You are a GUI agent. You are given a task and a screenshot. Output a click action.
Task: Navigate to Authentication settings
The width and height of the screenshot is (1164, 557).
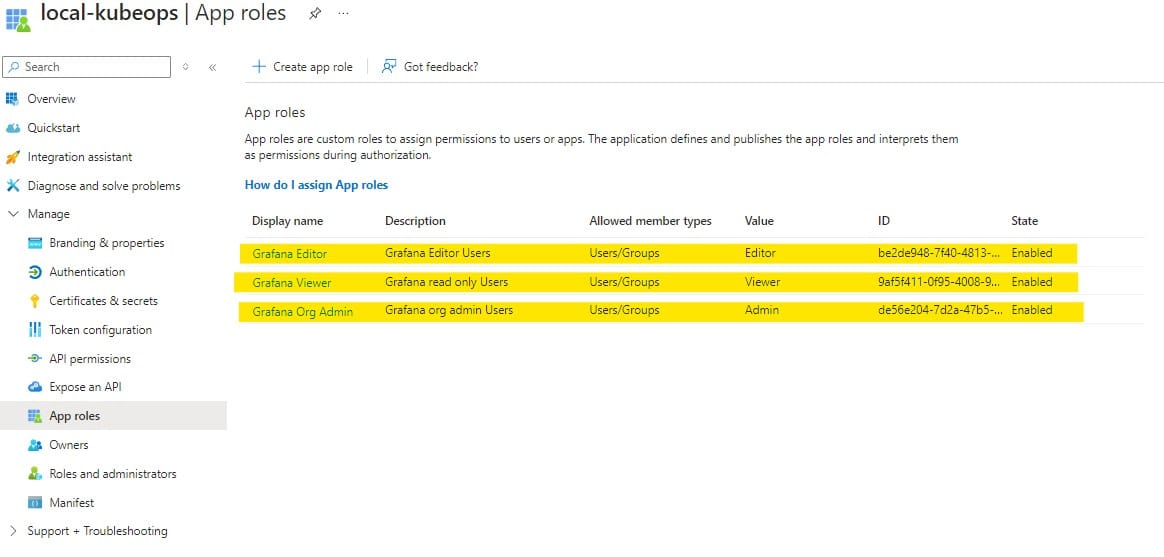coord(87,272)
